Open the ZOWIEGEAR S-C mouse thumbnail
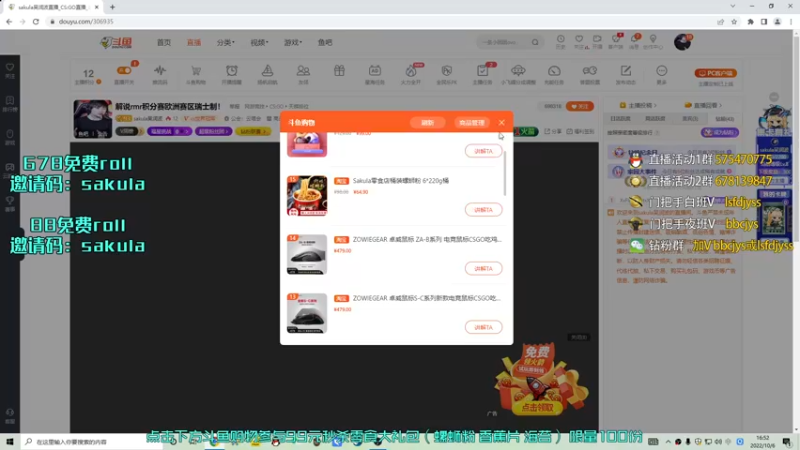800x450 pixels. pos(307,313)
